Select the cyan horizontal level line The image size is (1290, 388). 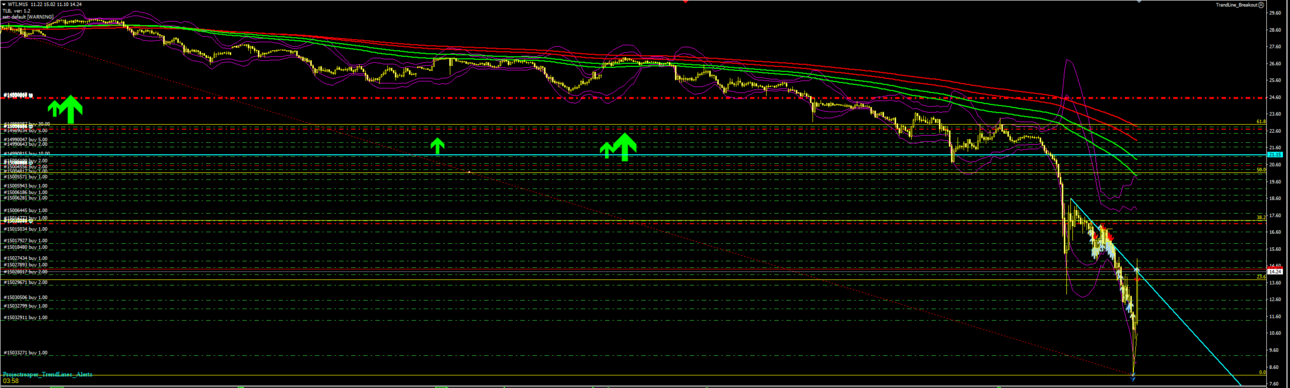pos(633,155)
